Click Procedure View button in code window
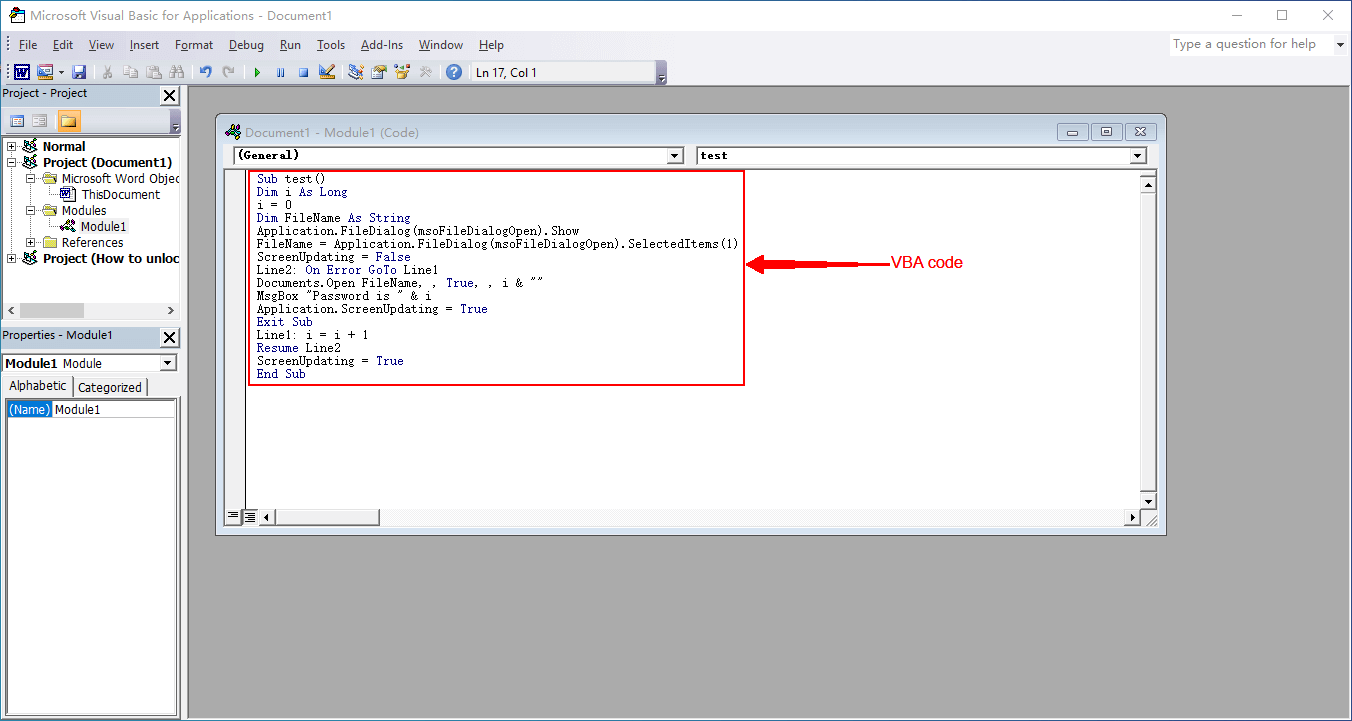 click(x=233, y=517)
